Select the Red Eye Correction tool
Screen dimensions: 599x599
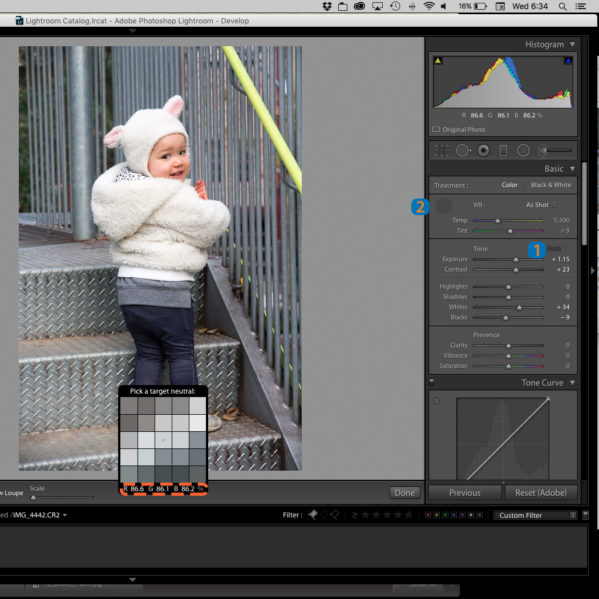(483, 151)
